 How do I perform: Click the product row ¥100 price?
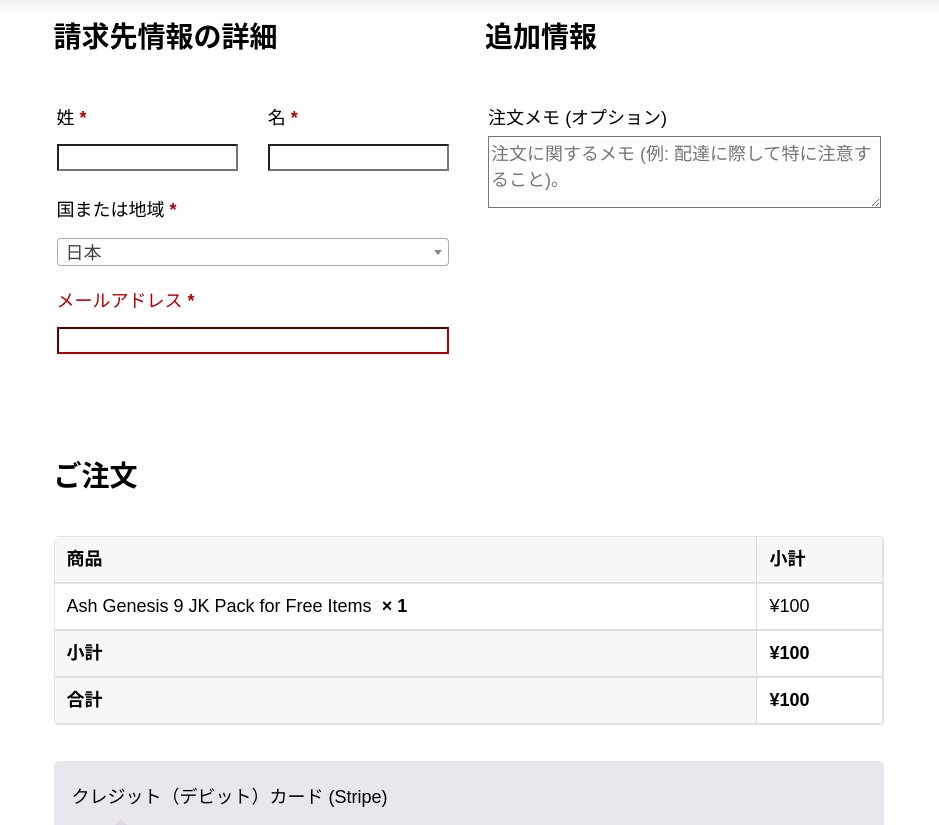[789, 606]
